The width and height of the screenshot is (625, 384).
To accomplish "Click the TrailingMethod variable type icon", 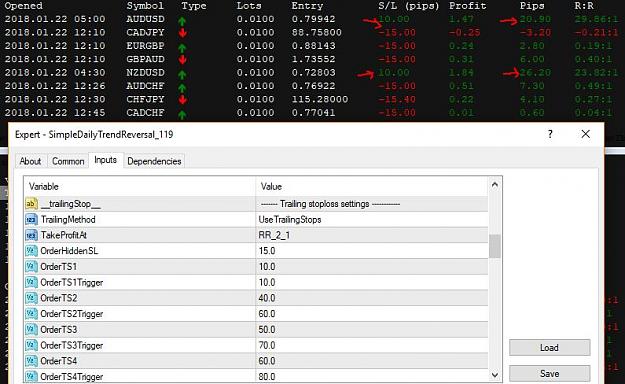I will coord(31,219).
